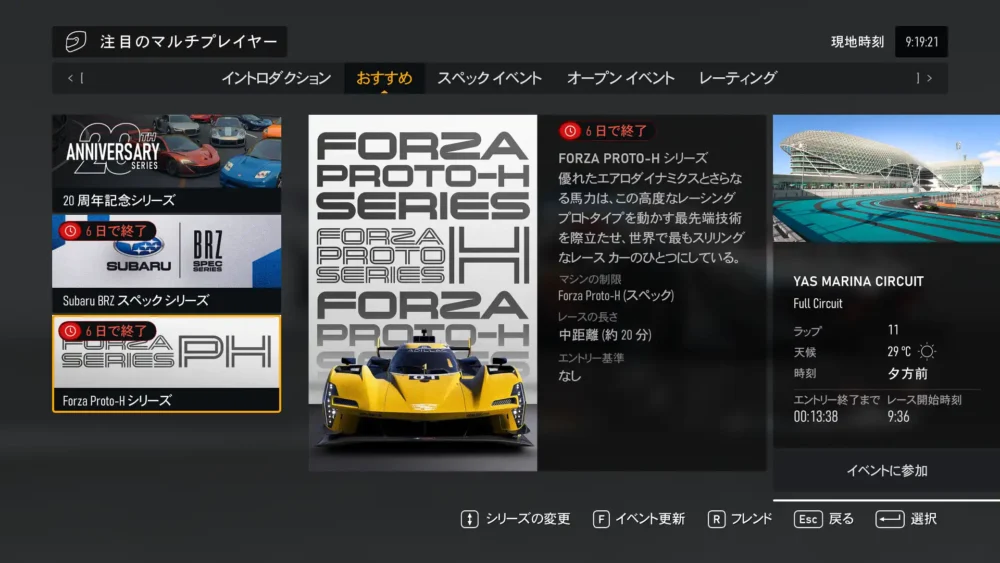
Task: Click the F key icon for イベント更新
Action: (601, 519)
